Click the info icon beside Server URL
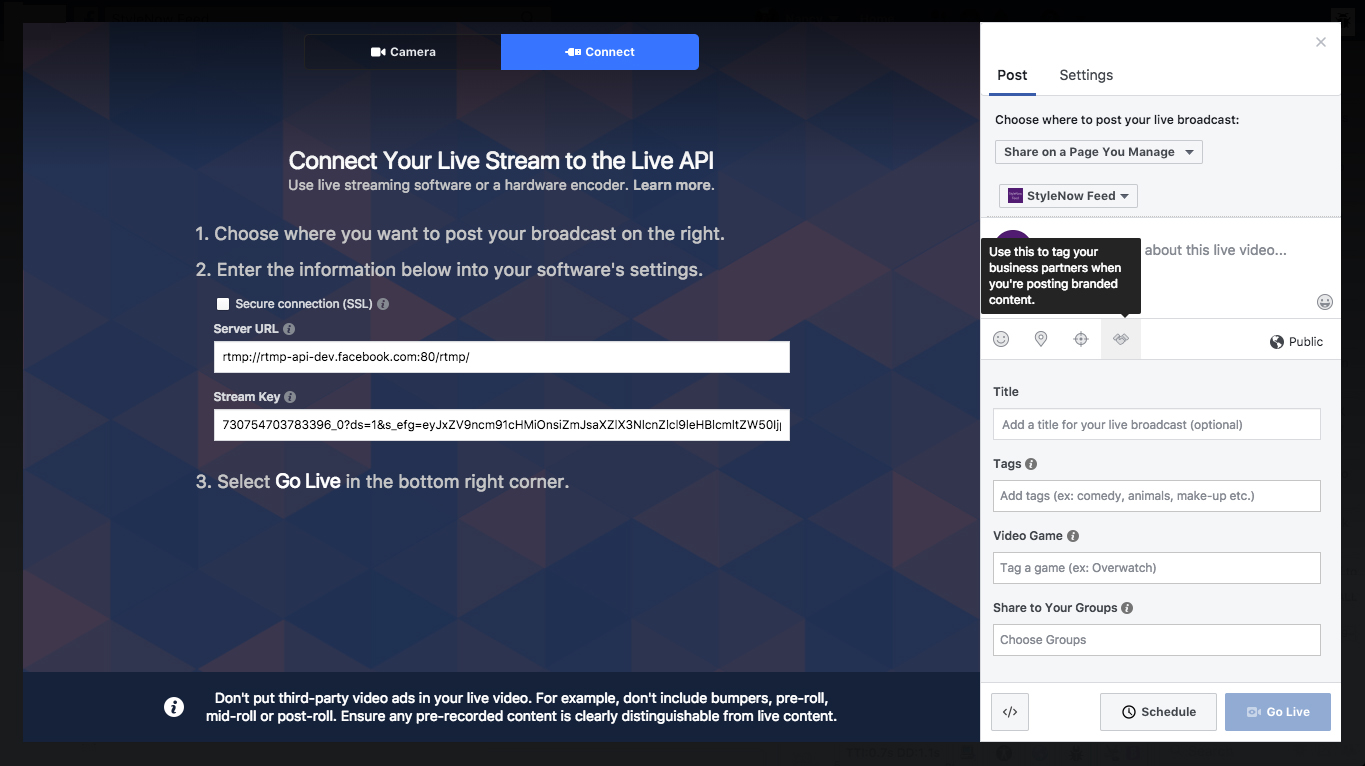This screenshot has width=1365, height=766. point(289,329)
